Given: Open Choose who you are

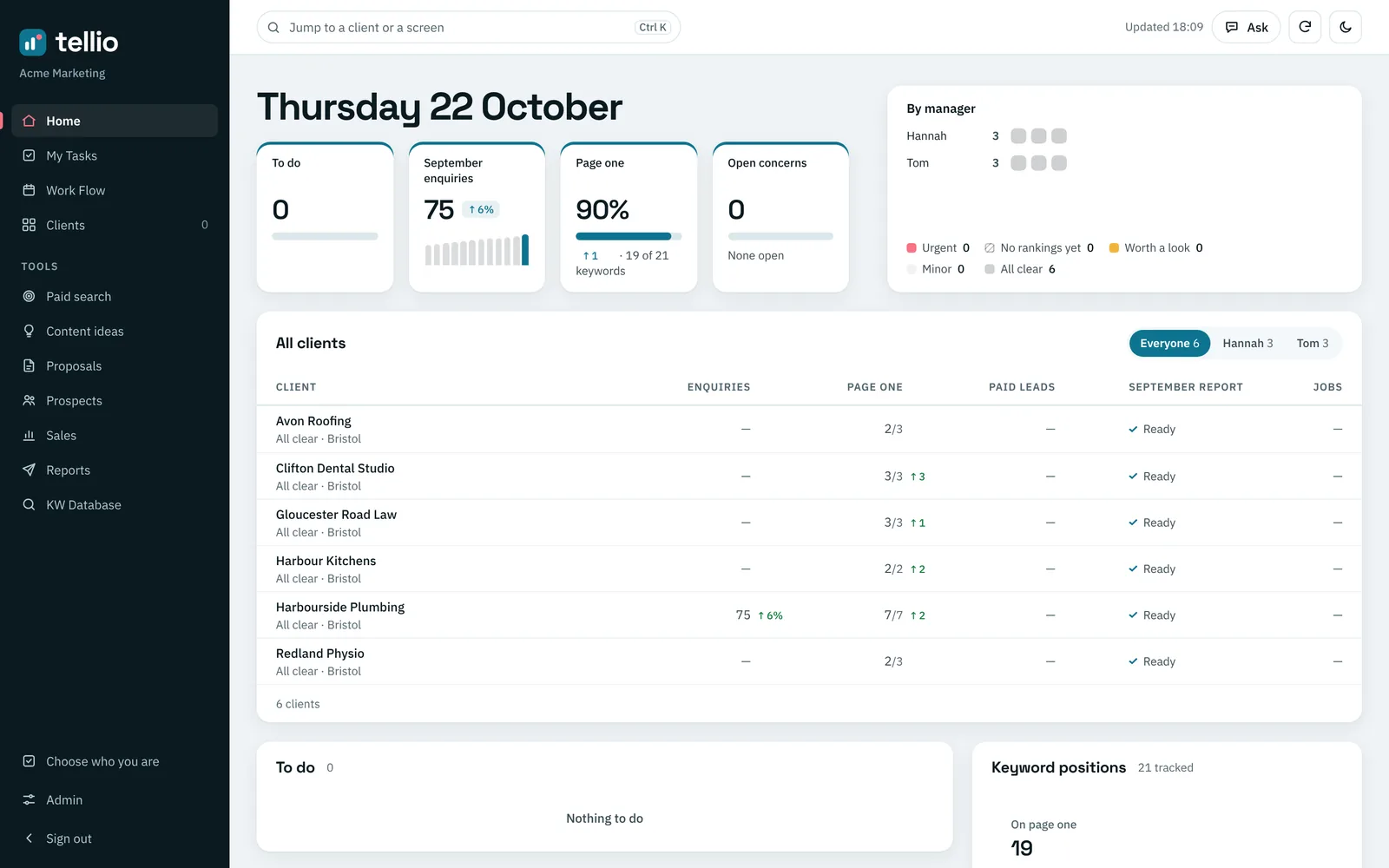Looking at the screenshot, I should [115, 761].
